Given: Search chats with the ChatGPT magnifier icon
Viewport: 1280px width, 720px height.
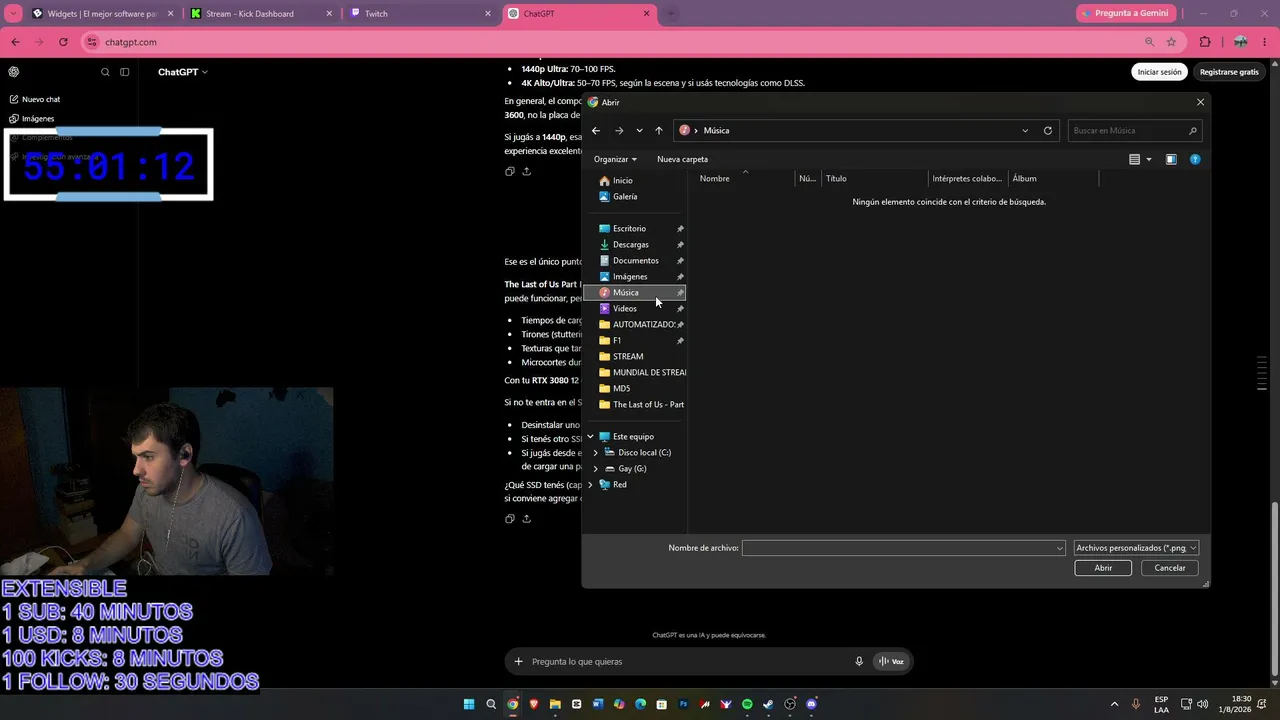Looking at the screenshot, I should tap(105, 72).
